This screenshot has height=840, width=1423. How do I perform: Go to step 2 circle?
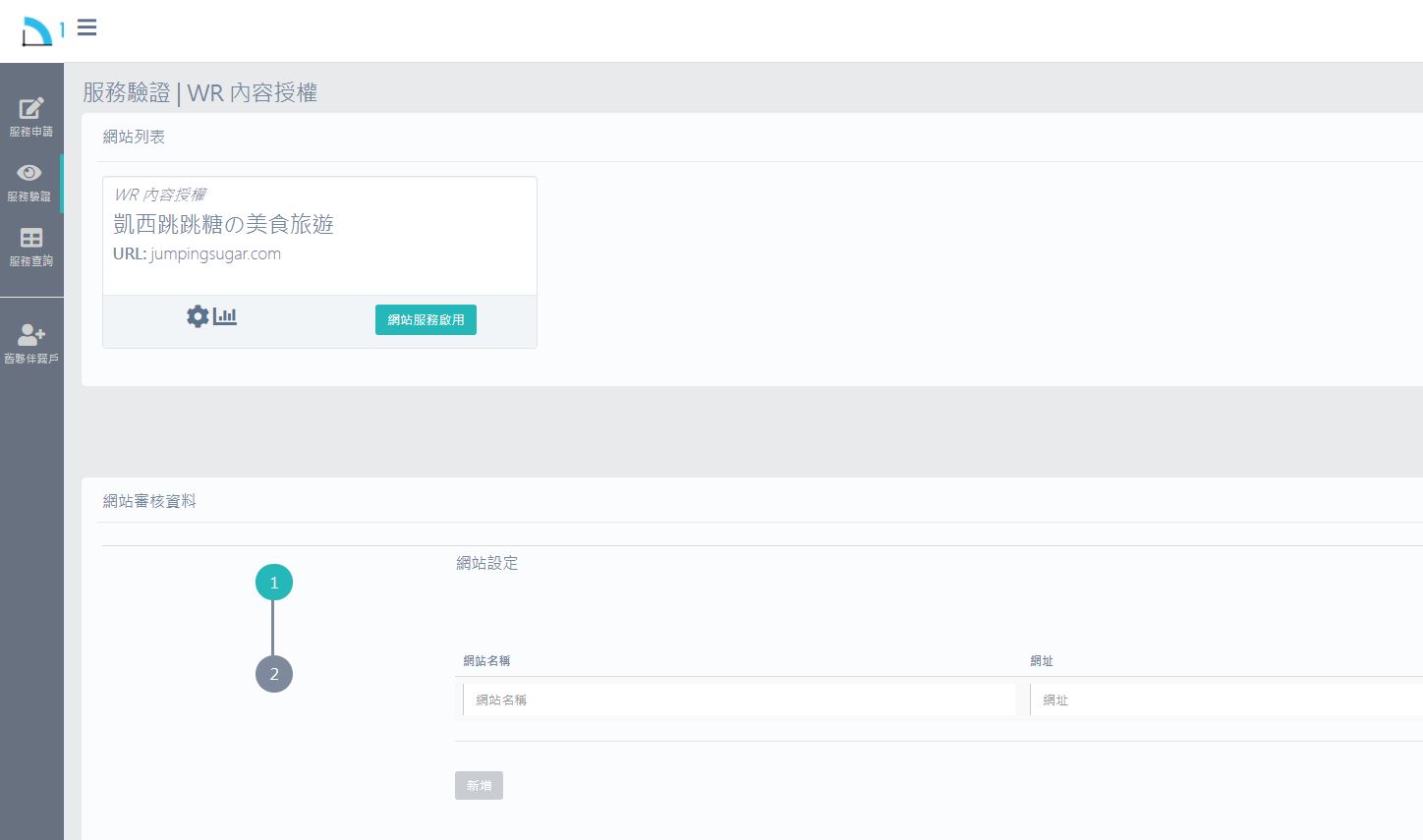coord(274,674)
